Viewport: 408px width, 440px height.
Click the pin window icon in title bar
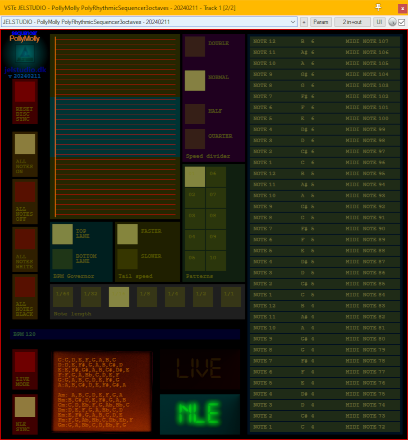tap(378, 7)
